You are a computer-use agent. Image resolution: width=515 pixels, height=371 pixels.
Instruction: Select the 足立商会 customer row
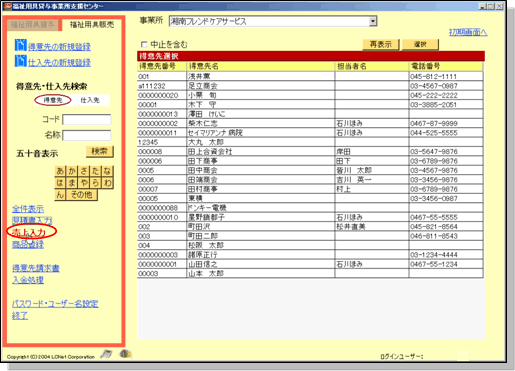coord(310,86)
